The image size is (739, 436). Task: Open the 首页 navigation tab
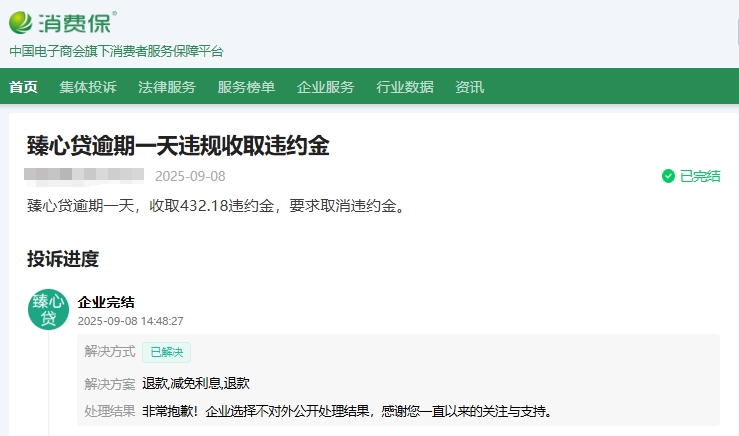[x=23, y=87]
